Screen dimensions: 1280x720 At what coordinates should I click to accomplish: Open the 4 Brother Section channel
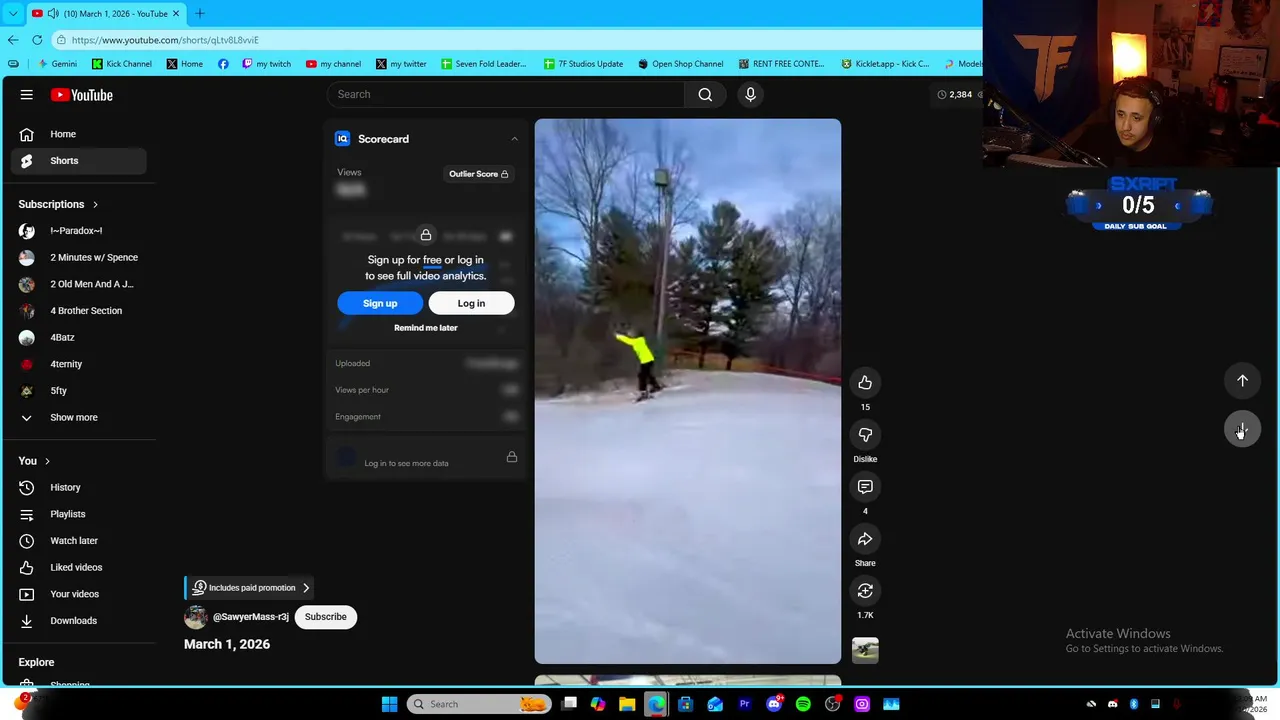[78, 311]
